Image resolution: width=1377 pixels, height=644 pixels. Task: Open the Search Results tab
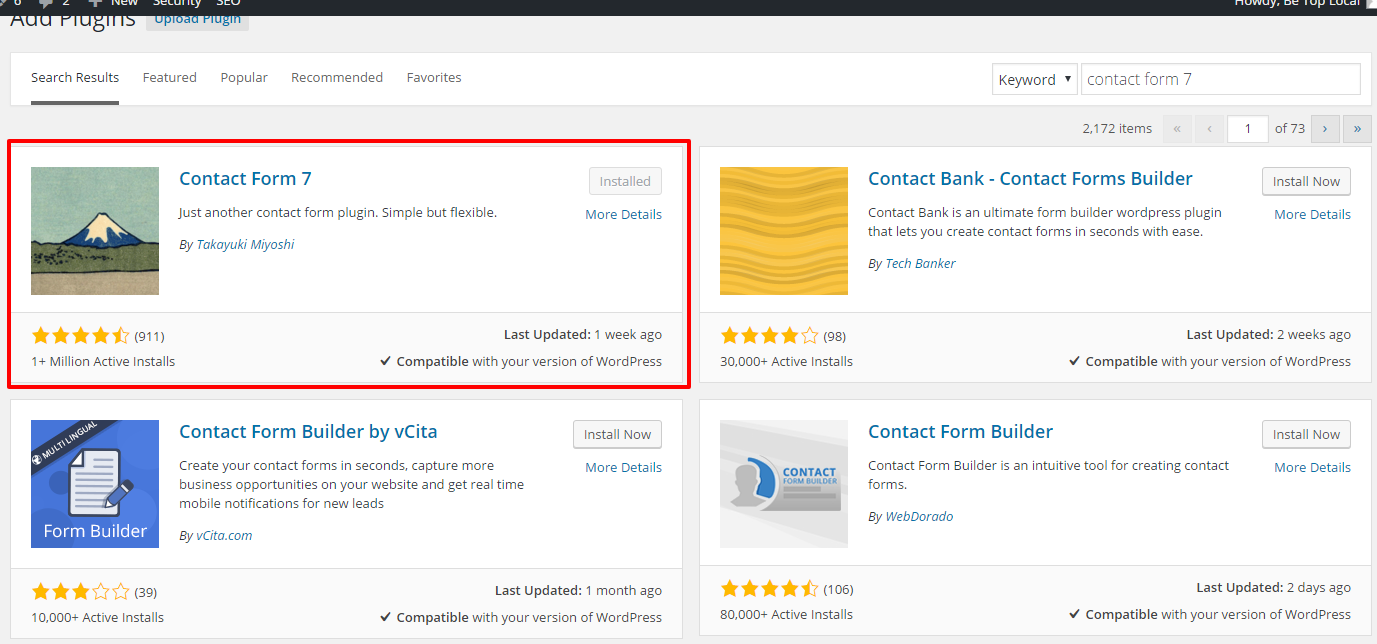[x=75, y=78]
